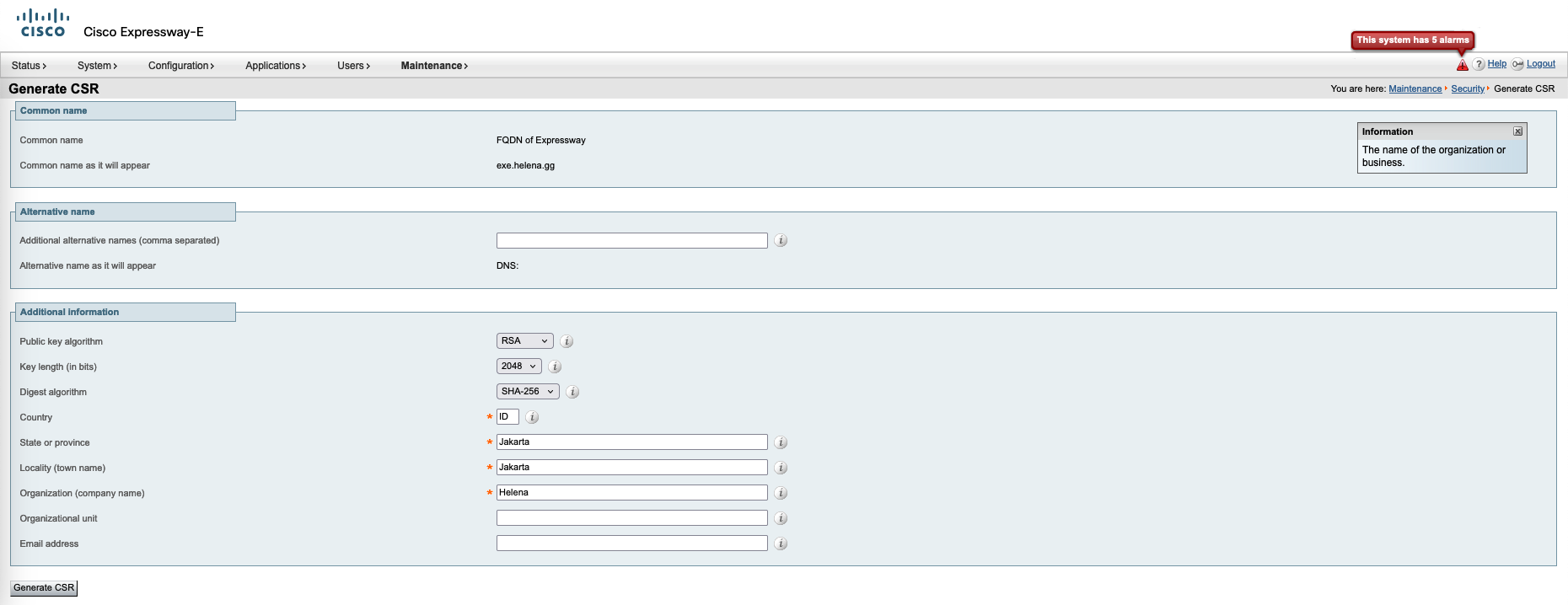
Task: Click the Email address input field
Action: 631,543
